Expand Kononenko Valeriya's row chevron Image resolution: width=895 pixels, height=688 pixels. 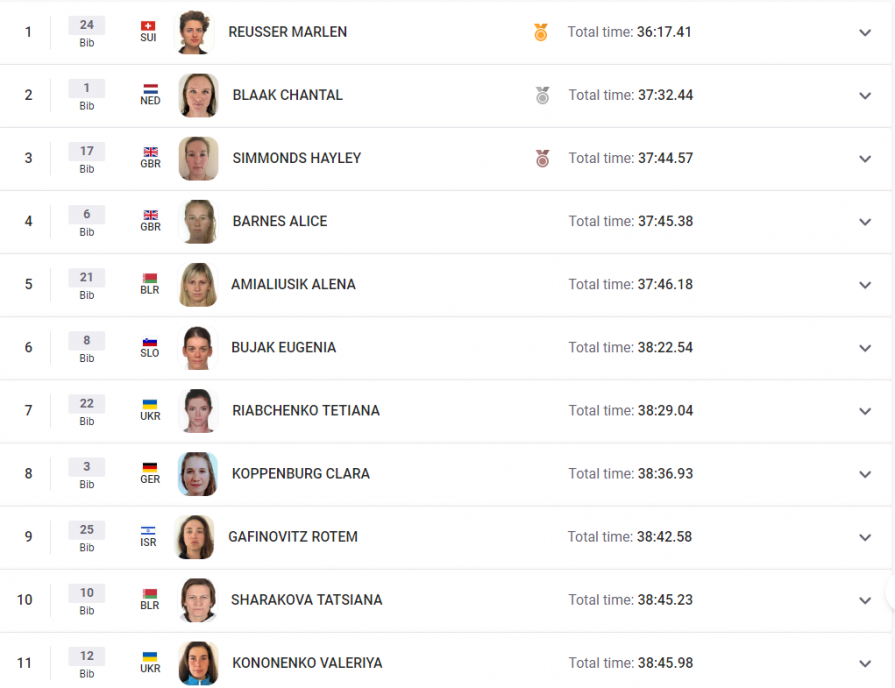tap(865, 663)
